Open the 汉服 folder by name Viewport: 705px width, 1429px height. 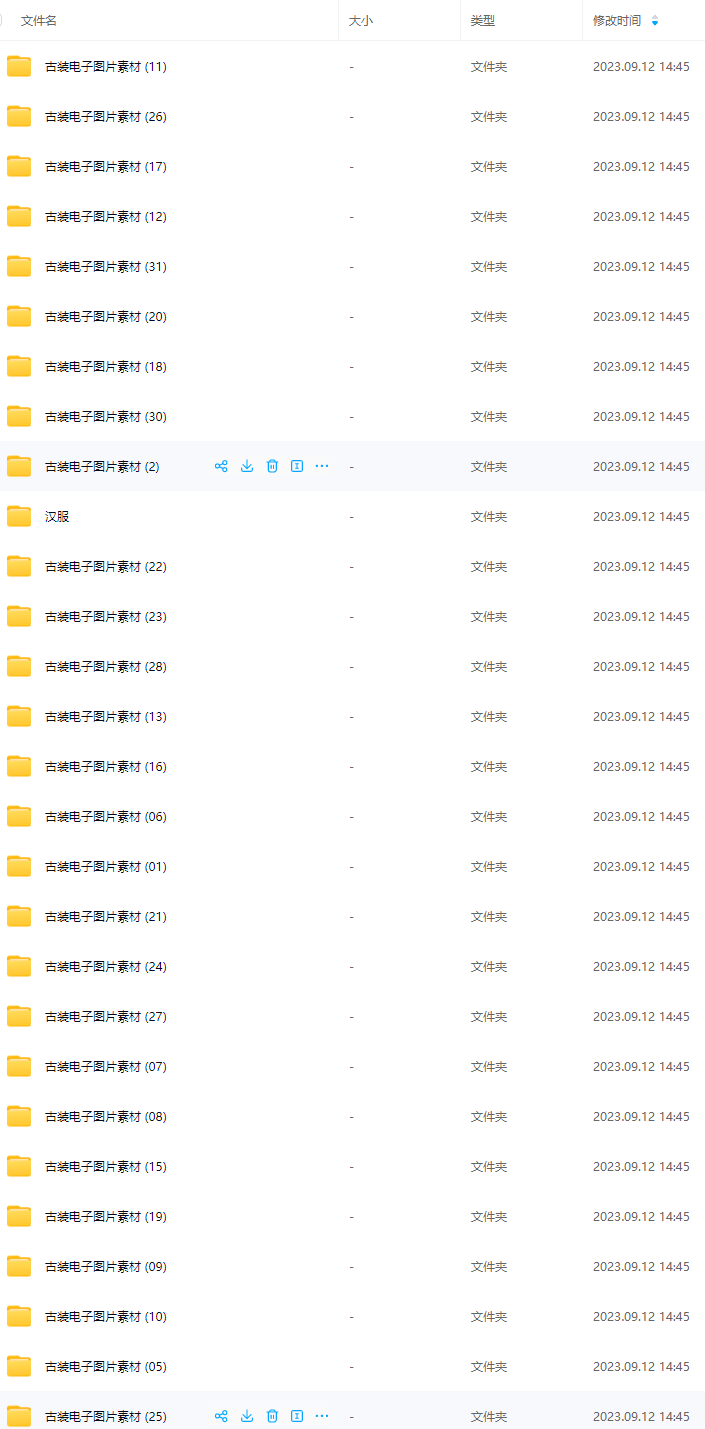point(57,517)
